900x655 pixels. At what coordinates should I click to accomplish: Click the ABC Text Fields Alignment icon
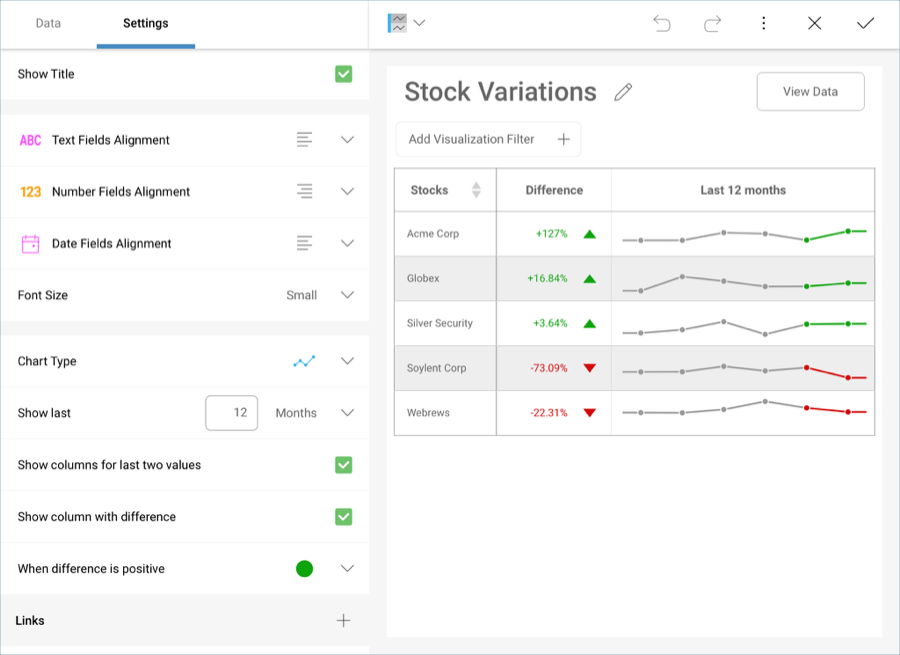[27, 139]
